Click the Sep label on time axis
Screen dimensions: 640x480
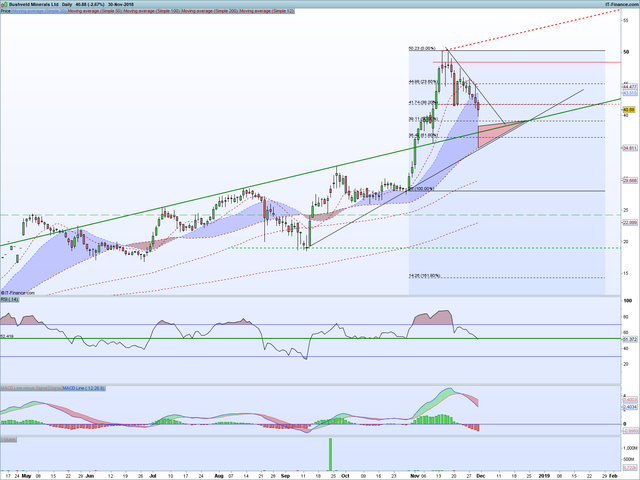(x=285, y=476)
